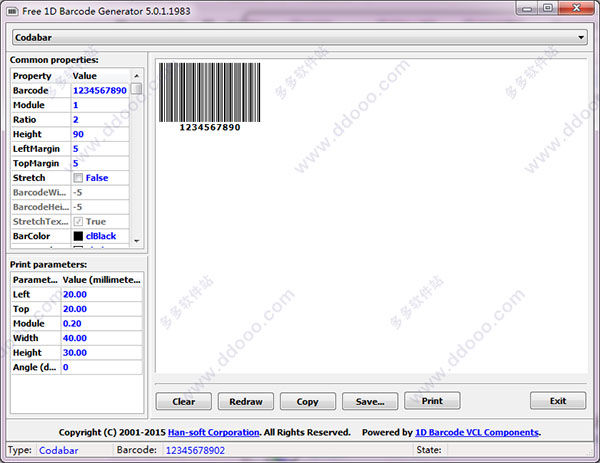Viewport: 600px width, 463px height.
Task: Click the application icon in title bar
Action: click(12, 11)
